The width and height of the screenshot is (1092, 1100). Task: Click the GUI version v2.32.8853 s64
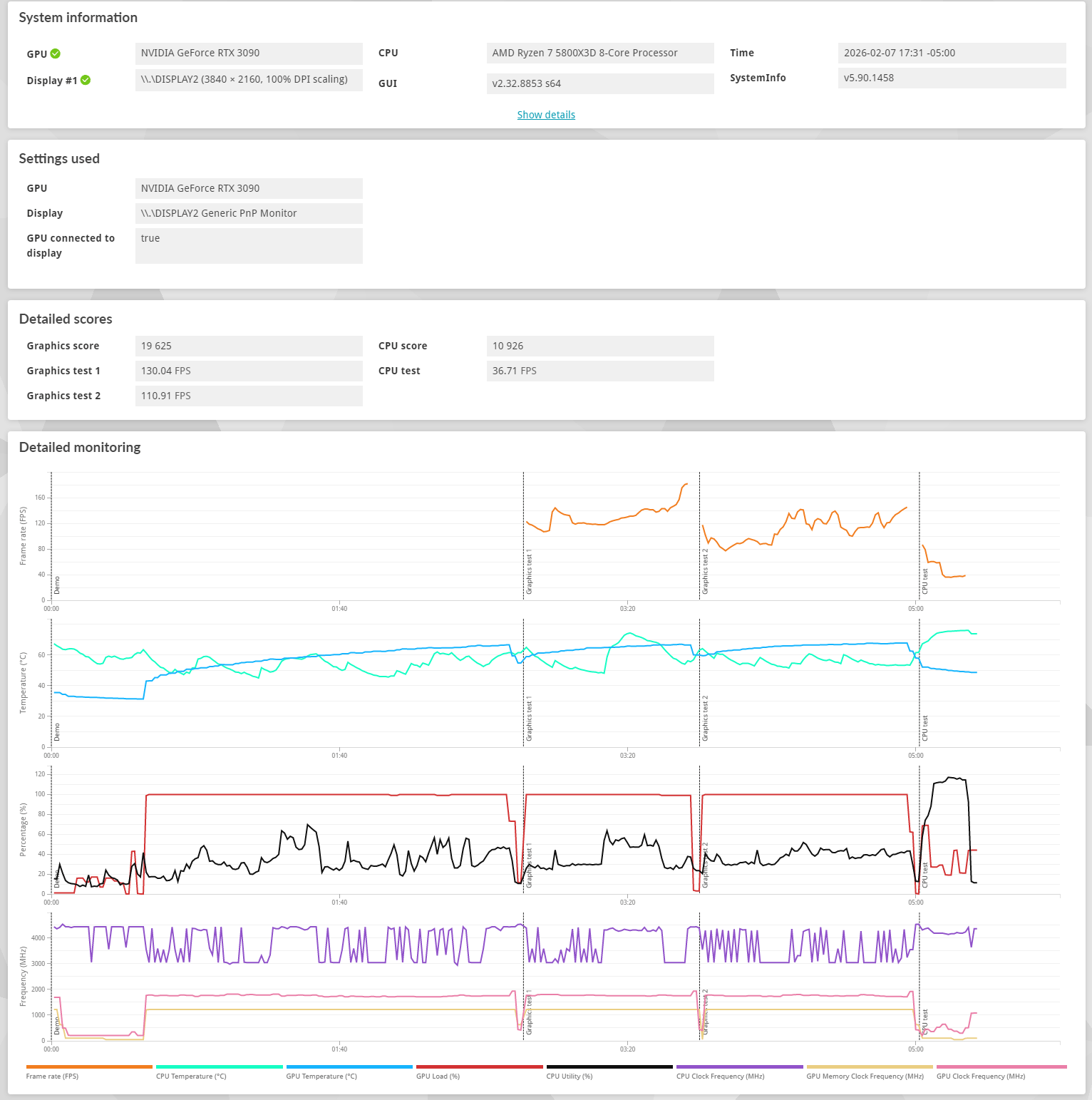pos(600,83)
